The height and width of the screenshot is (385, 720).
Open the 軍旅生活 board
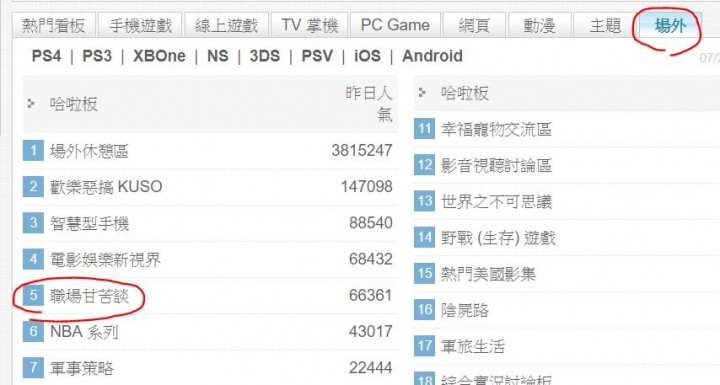tap(472, 346)
